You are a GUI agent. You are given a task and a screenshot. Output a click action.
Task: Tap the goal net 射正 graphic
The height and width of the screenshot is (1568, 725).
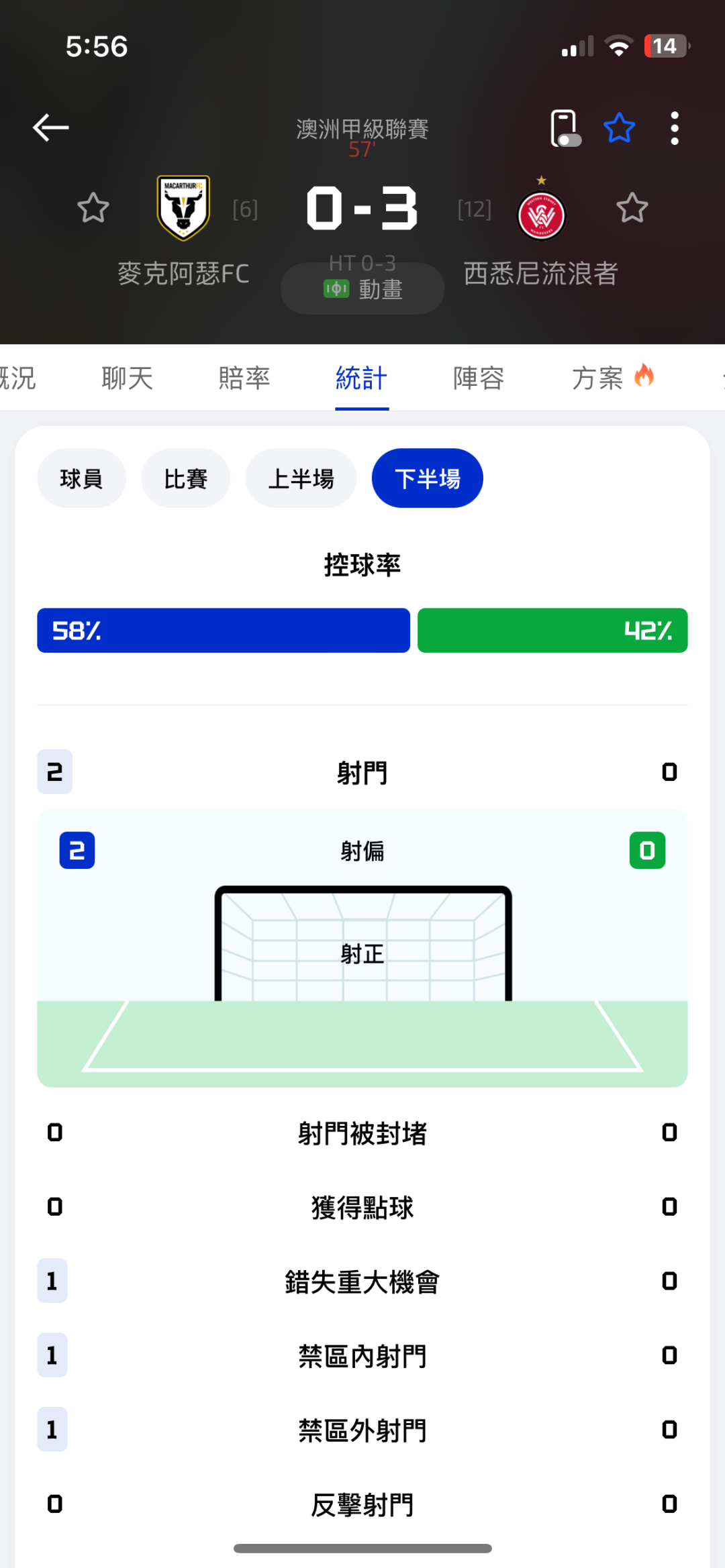tap(362, 946)
